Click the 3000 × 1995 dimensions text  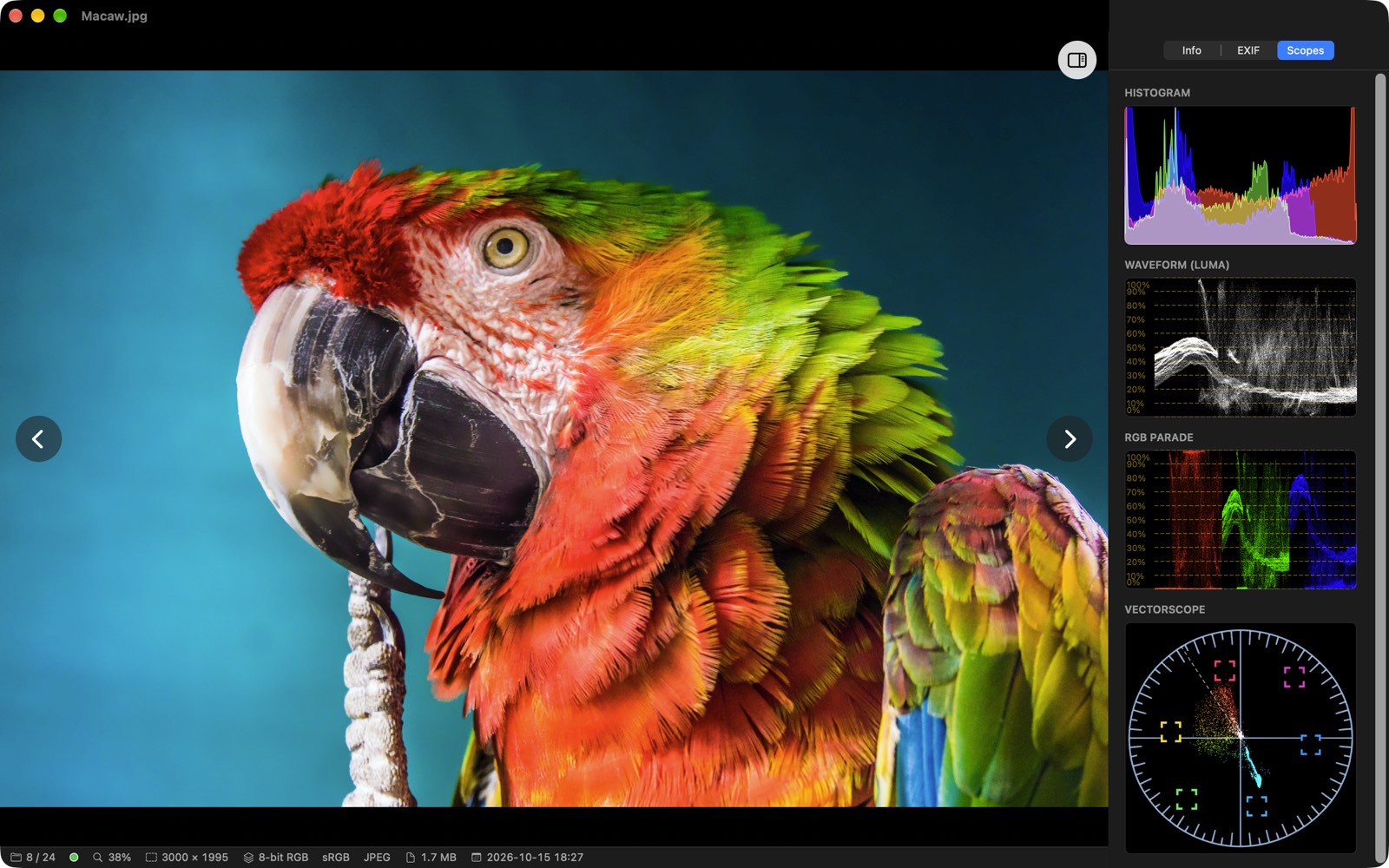(194, 857)
